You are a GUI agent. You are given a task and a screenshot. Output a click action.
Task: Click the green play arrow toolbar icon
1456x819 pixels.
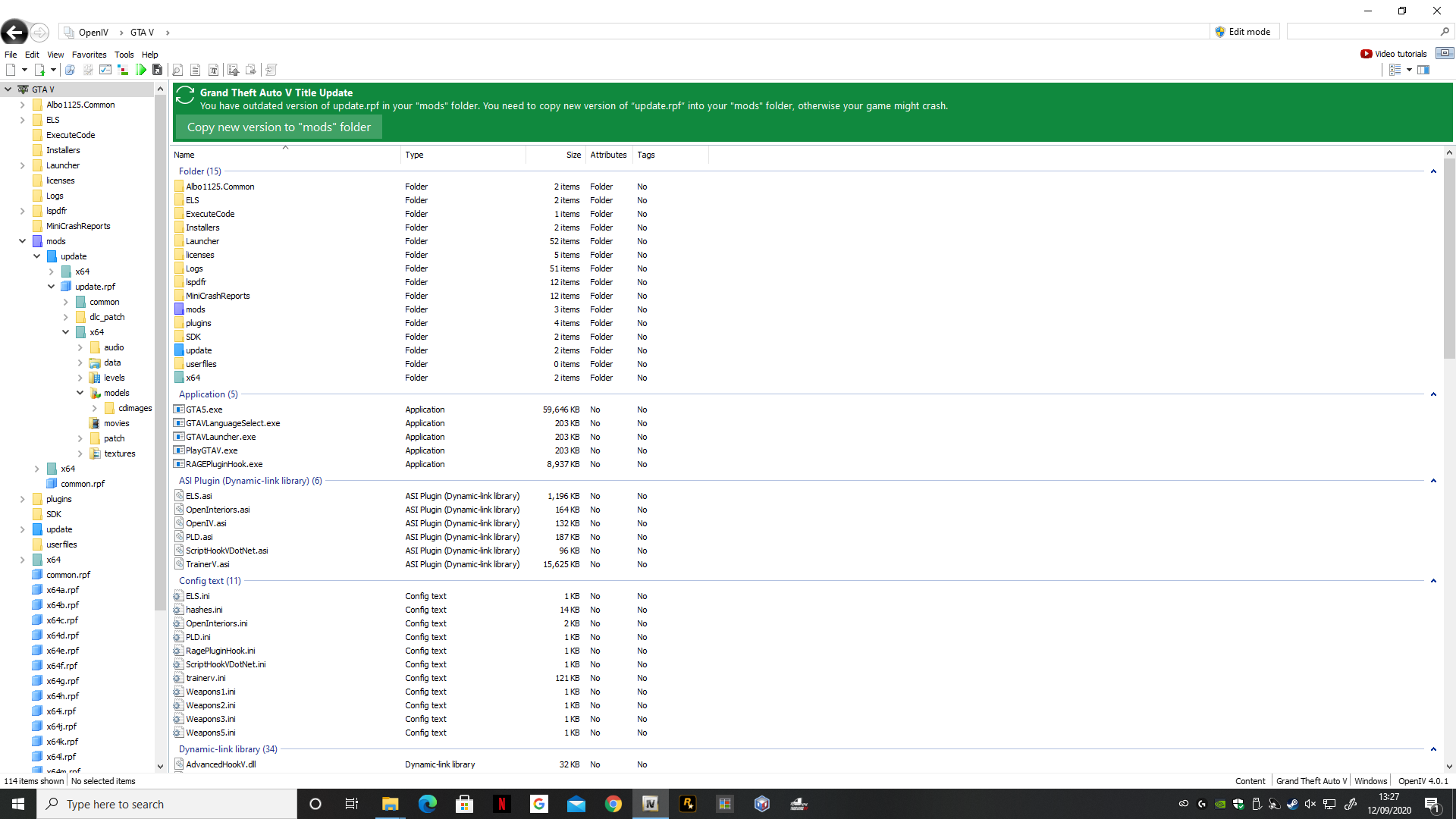pyautogui.click(x=141, y=70)
